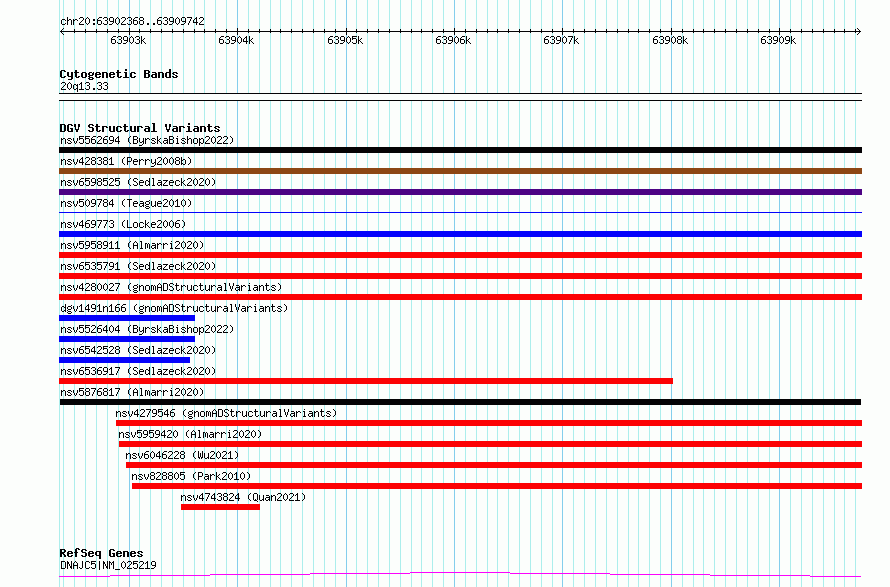
Task: Click the red bar for nsv6536917
Action: (x=366, y=381)
